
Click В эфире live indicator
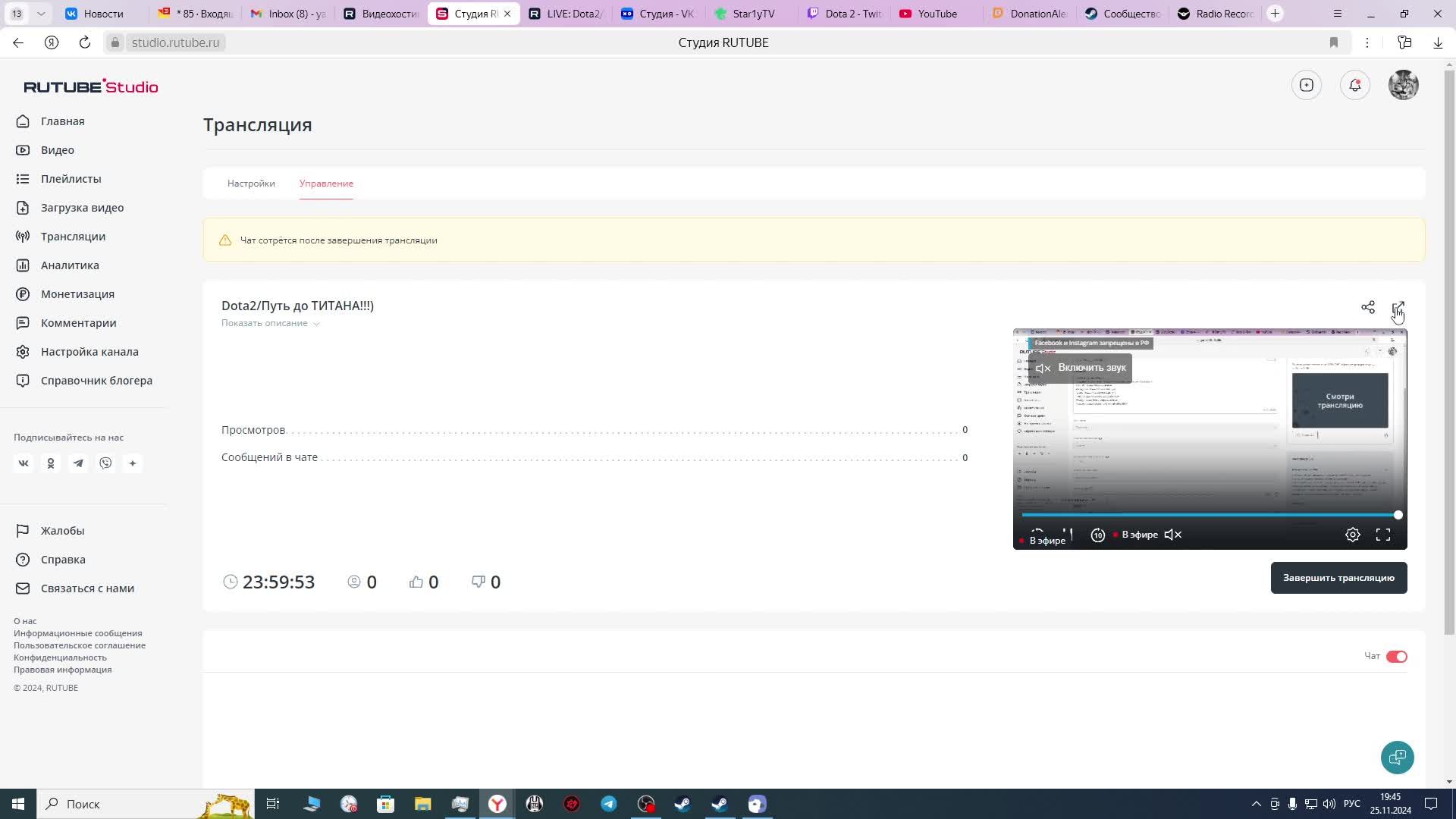(1135, 535)
